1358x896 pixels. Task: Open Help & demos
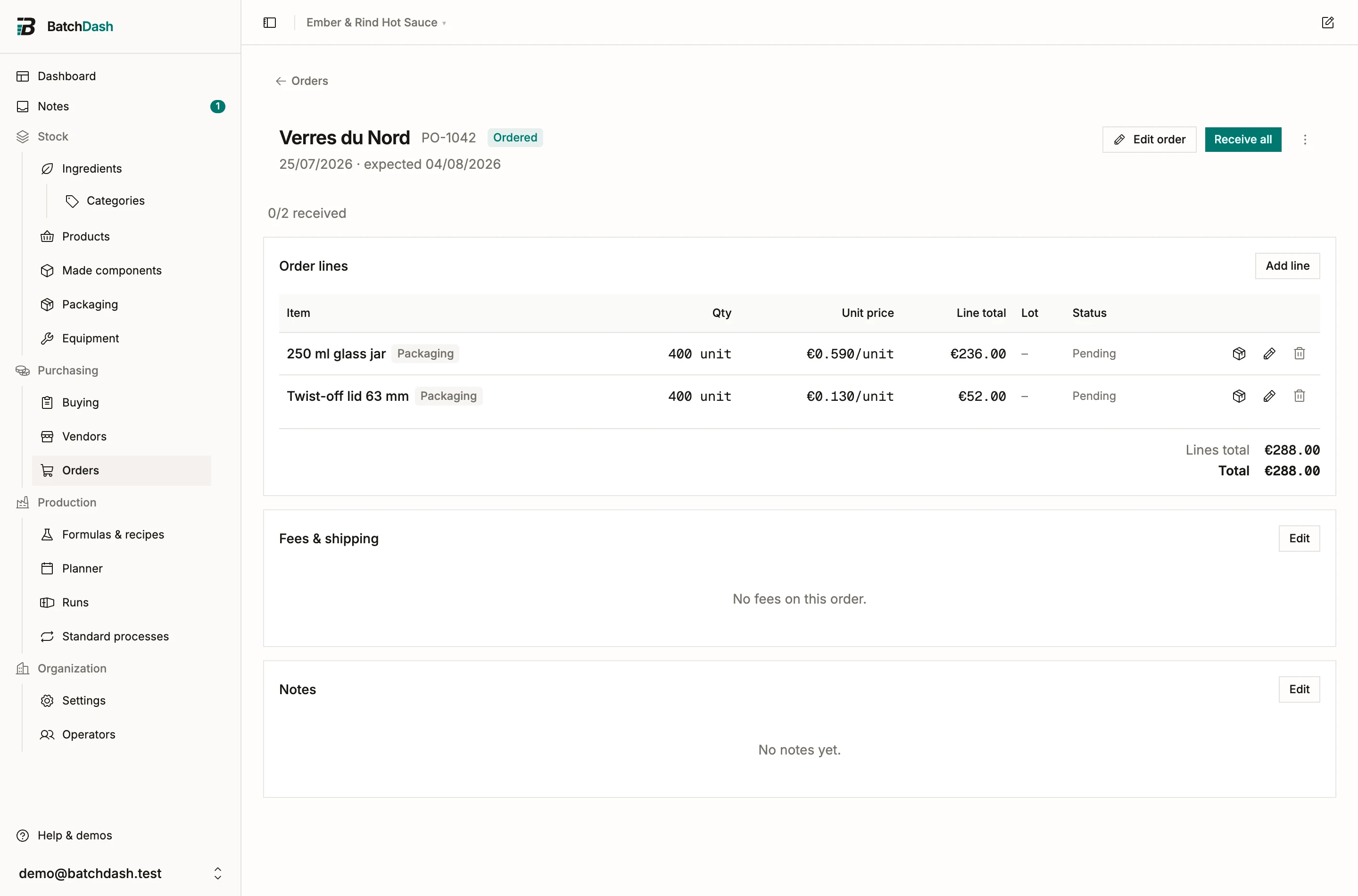[x=121, y=836]
